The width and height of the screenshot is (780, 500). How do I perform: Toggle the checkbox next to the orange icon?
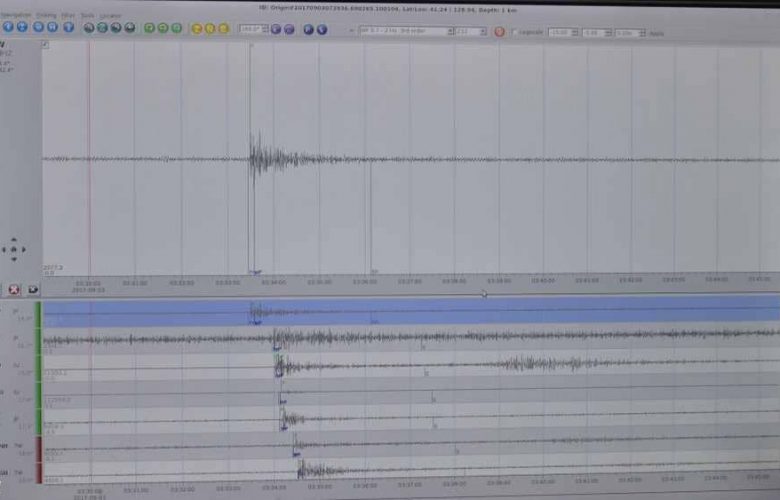click(514, 31)
